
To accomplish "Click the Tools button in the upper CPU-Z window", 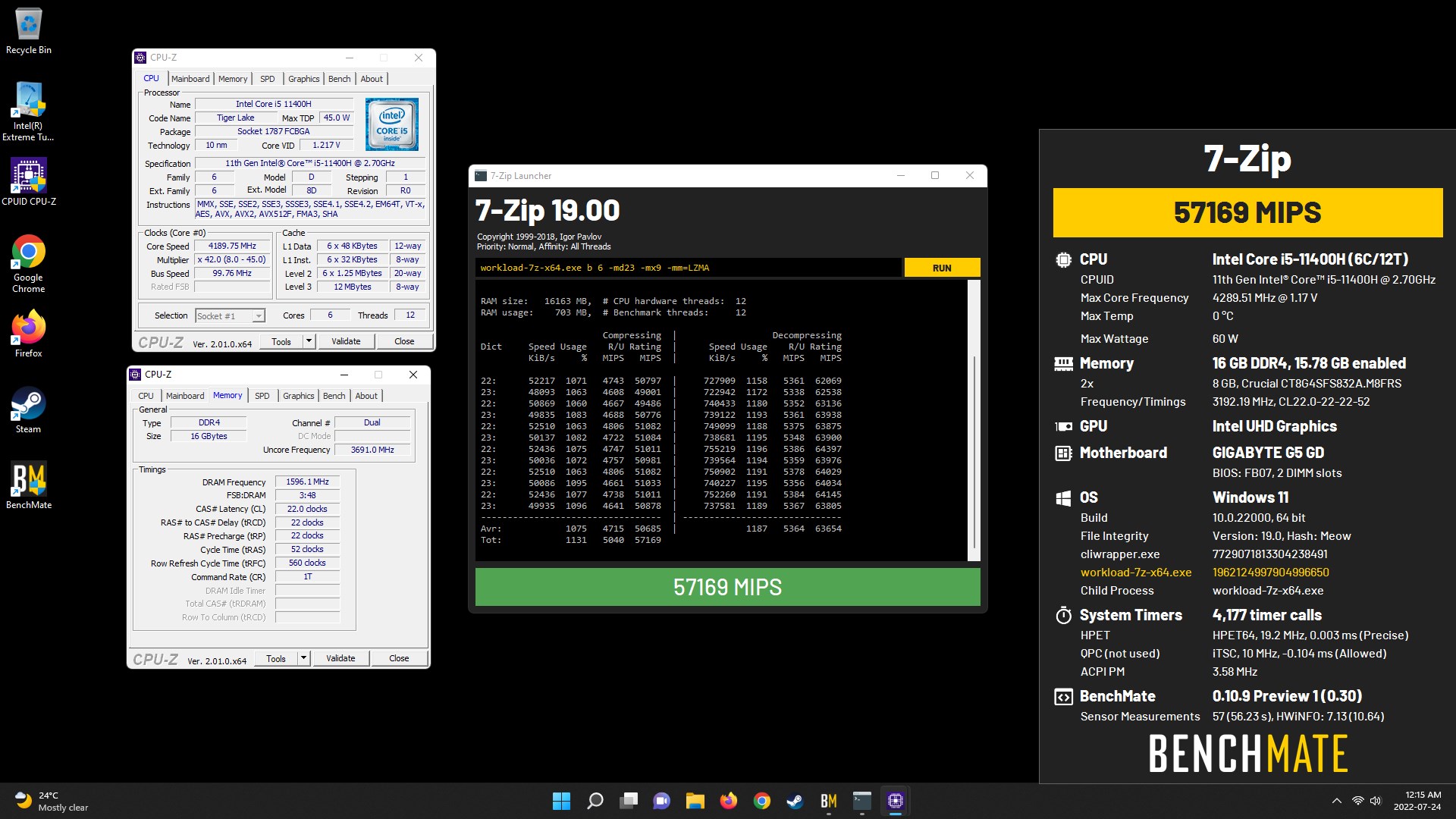I will coord(281,341).
